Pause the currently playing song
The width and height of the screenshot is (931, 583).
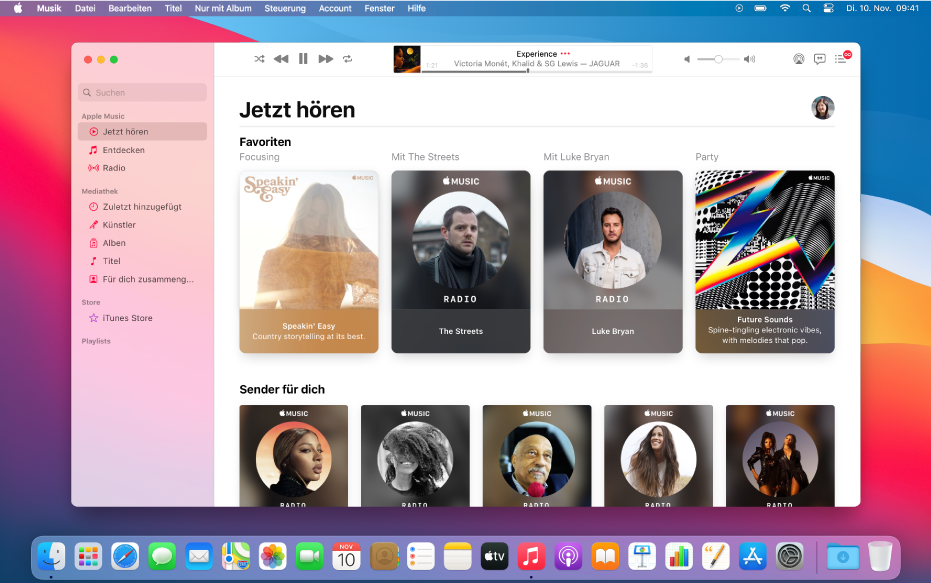(303, 58)
